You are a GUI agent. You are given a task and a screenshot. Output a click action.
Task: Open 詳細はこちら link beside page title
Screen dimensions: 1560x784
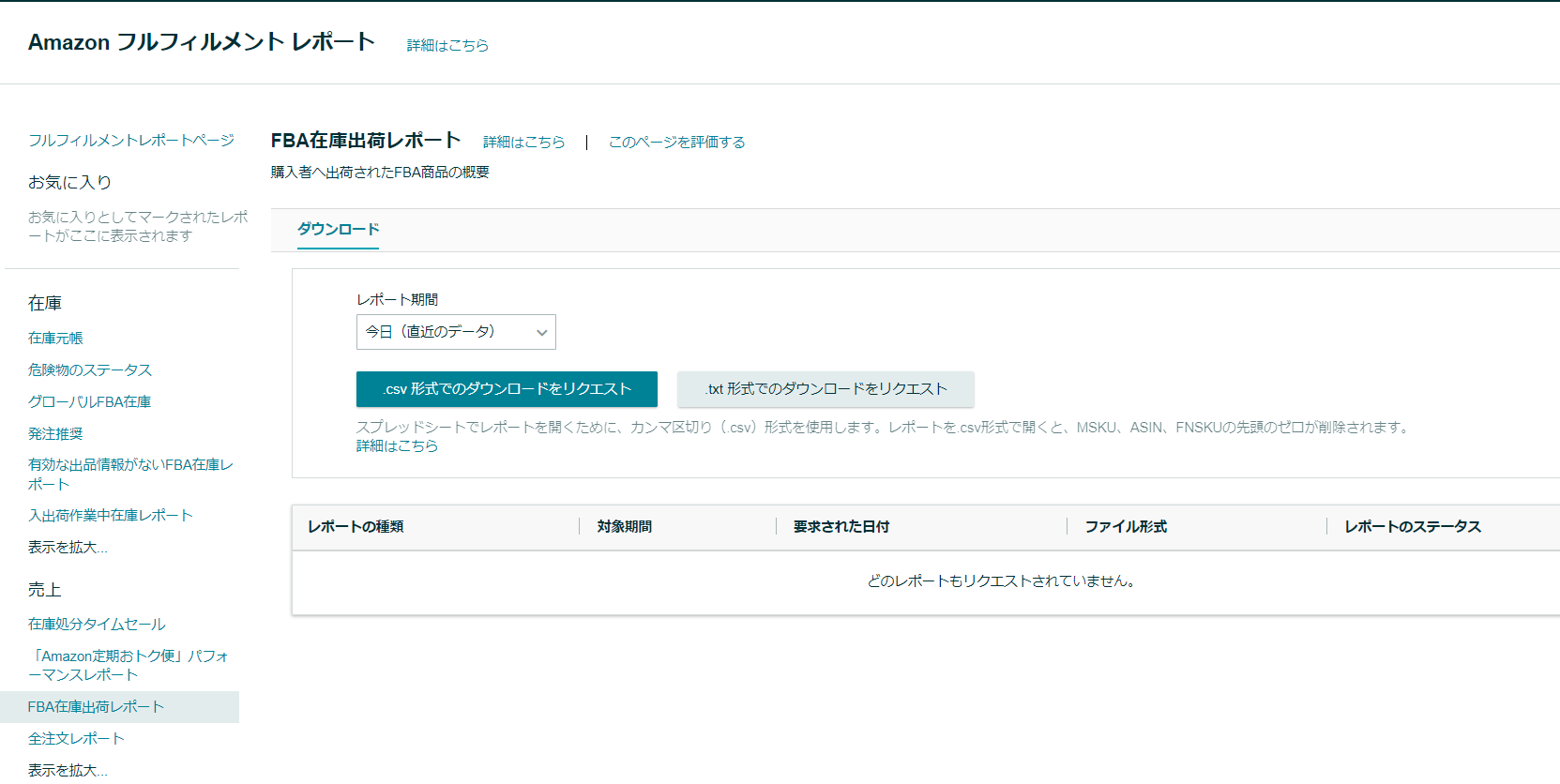[x=447, y=45]
